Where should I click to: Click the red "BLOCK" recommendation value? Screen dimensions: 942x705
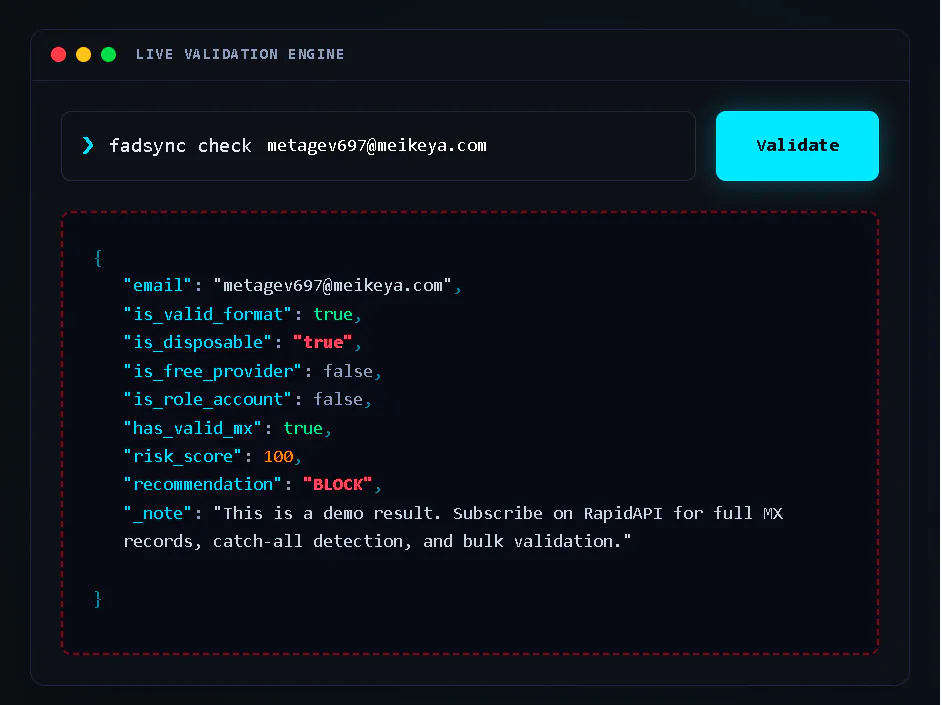pyautogui.click(x=338, y=485)
